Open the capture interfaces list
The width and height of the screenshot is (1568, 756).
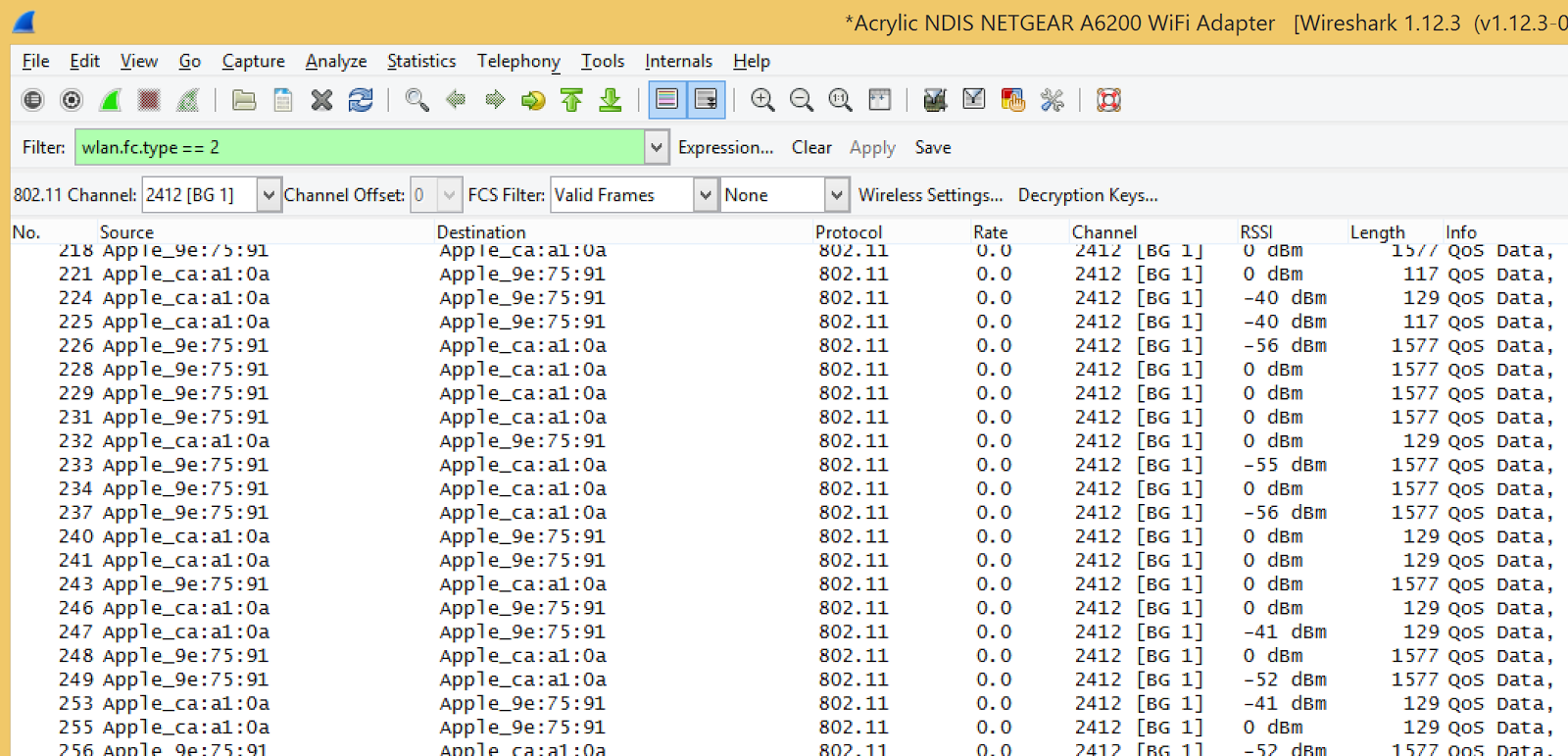[x=33, y=100]
